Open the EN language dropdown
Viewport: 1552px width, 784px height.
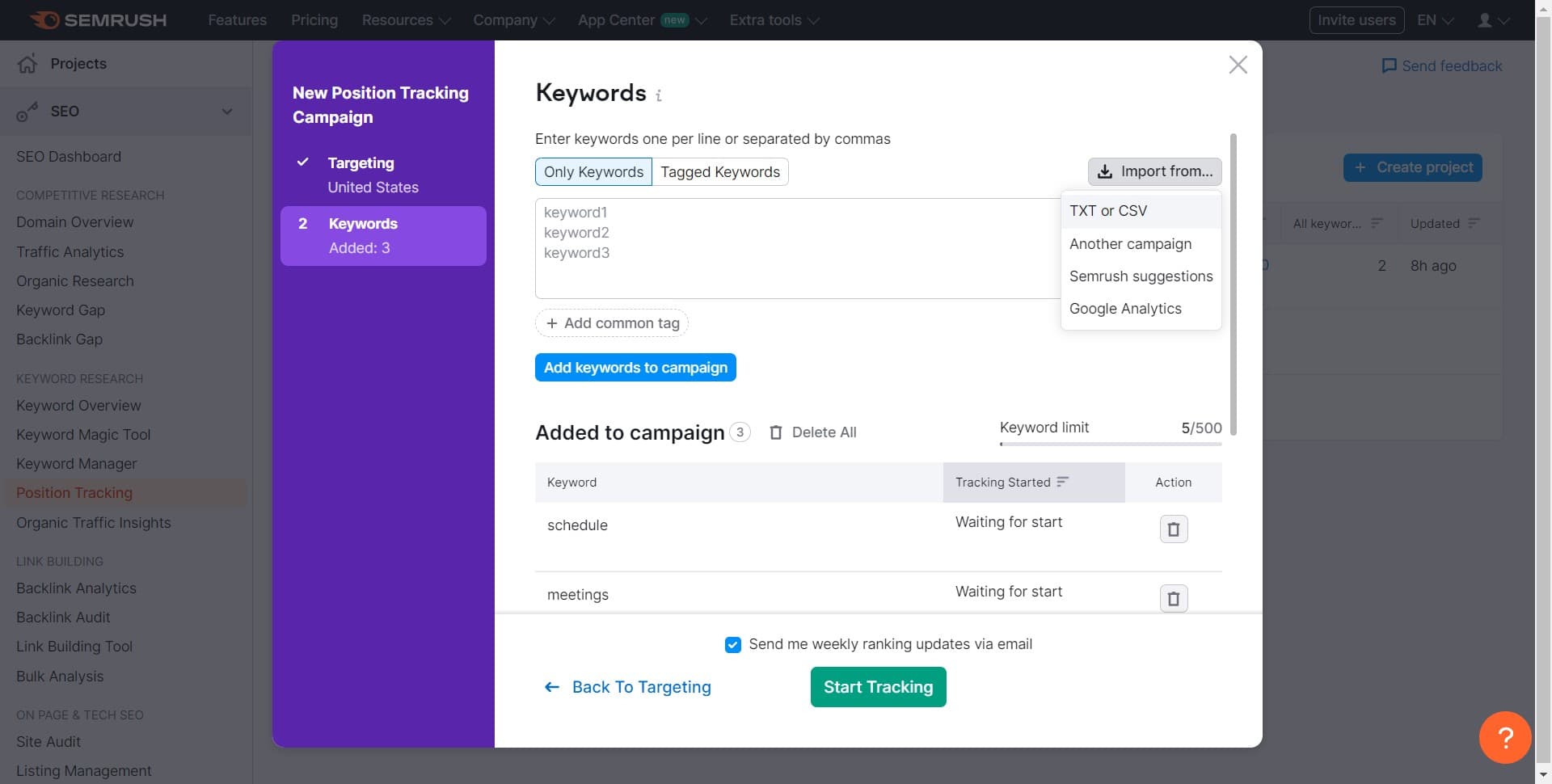[1434, 19]
